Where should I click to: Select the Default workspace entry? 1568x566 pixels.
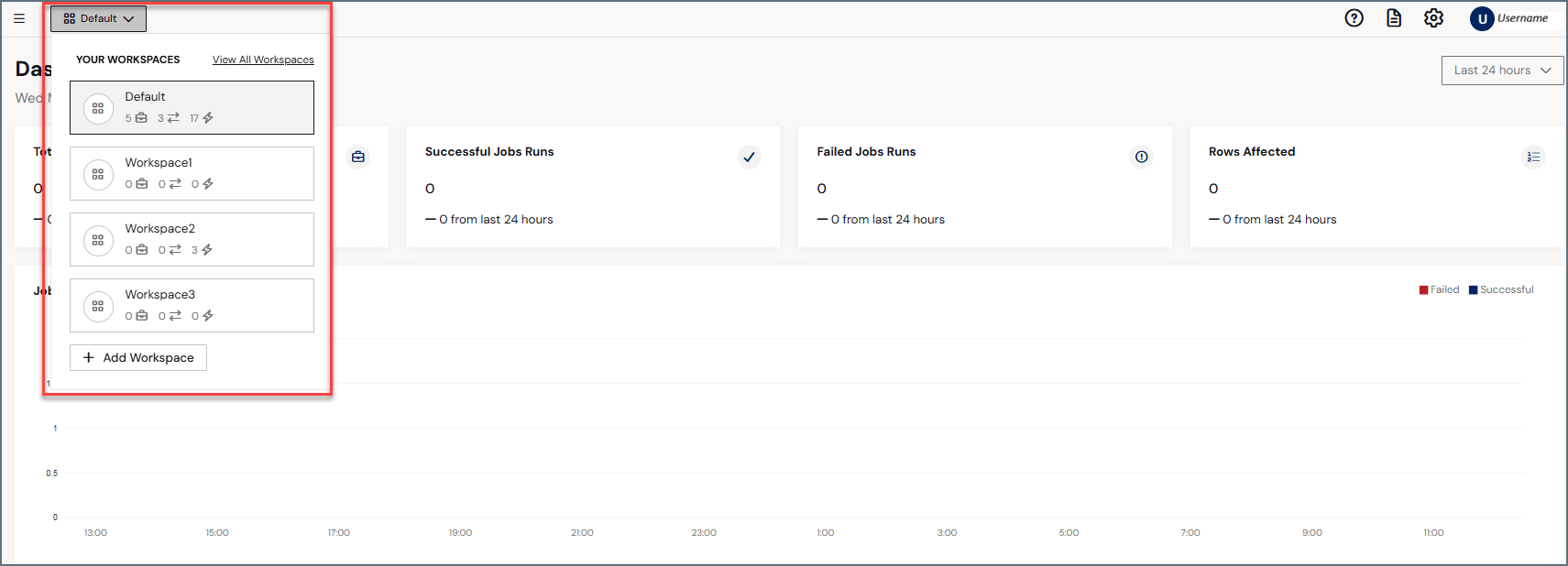click(x=192, y=108)
